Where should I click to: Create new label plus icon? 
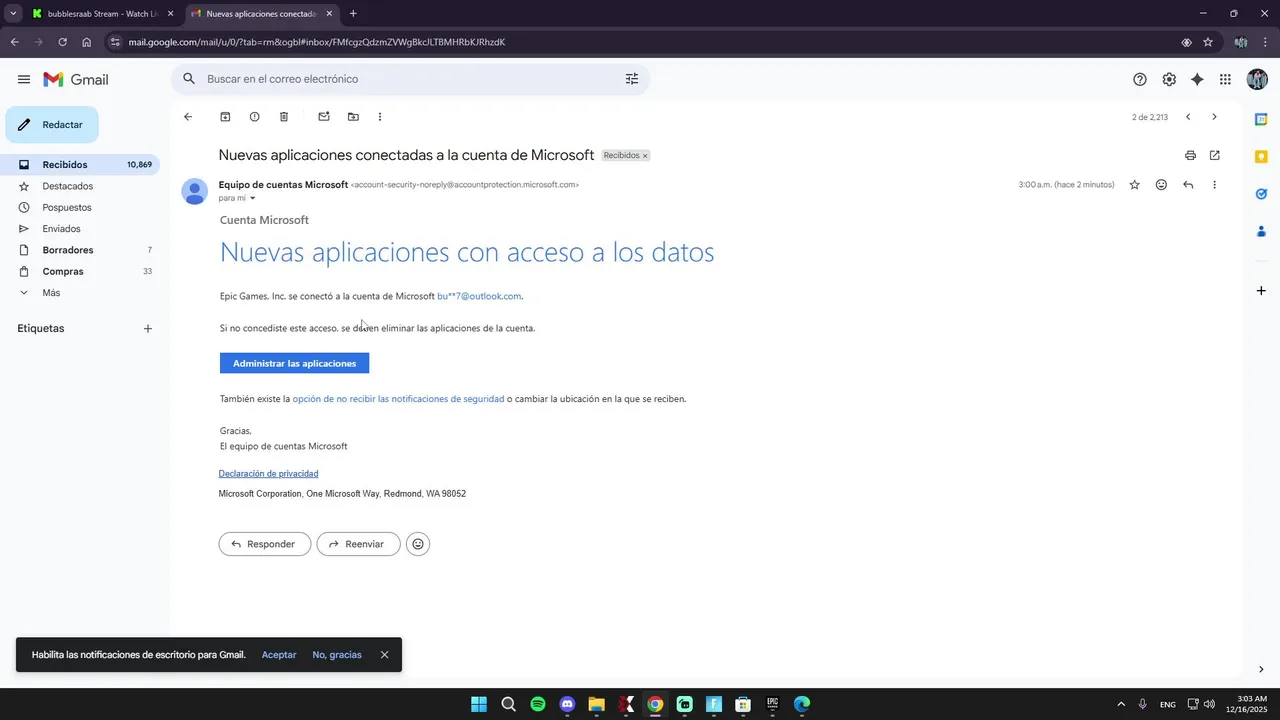pos(148,328)
